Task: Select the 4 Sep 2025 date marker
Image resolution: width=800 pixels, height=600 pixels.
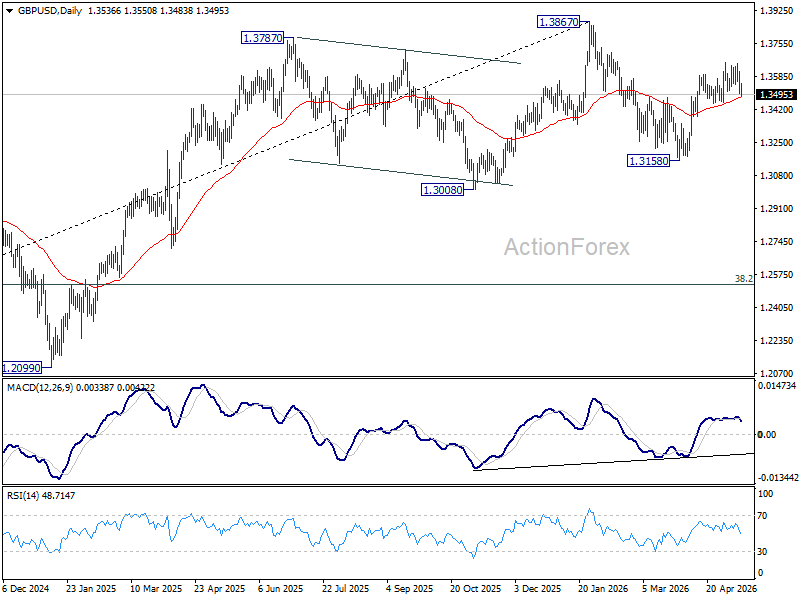Action: 410,588
